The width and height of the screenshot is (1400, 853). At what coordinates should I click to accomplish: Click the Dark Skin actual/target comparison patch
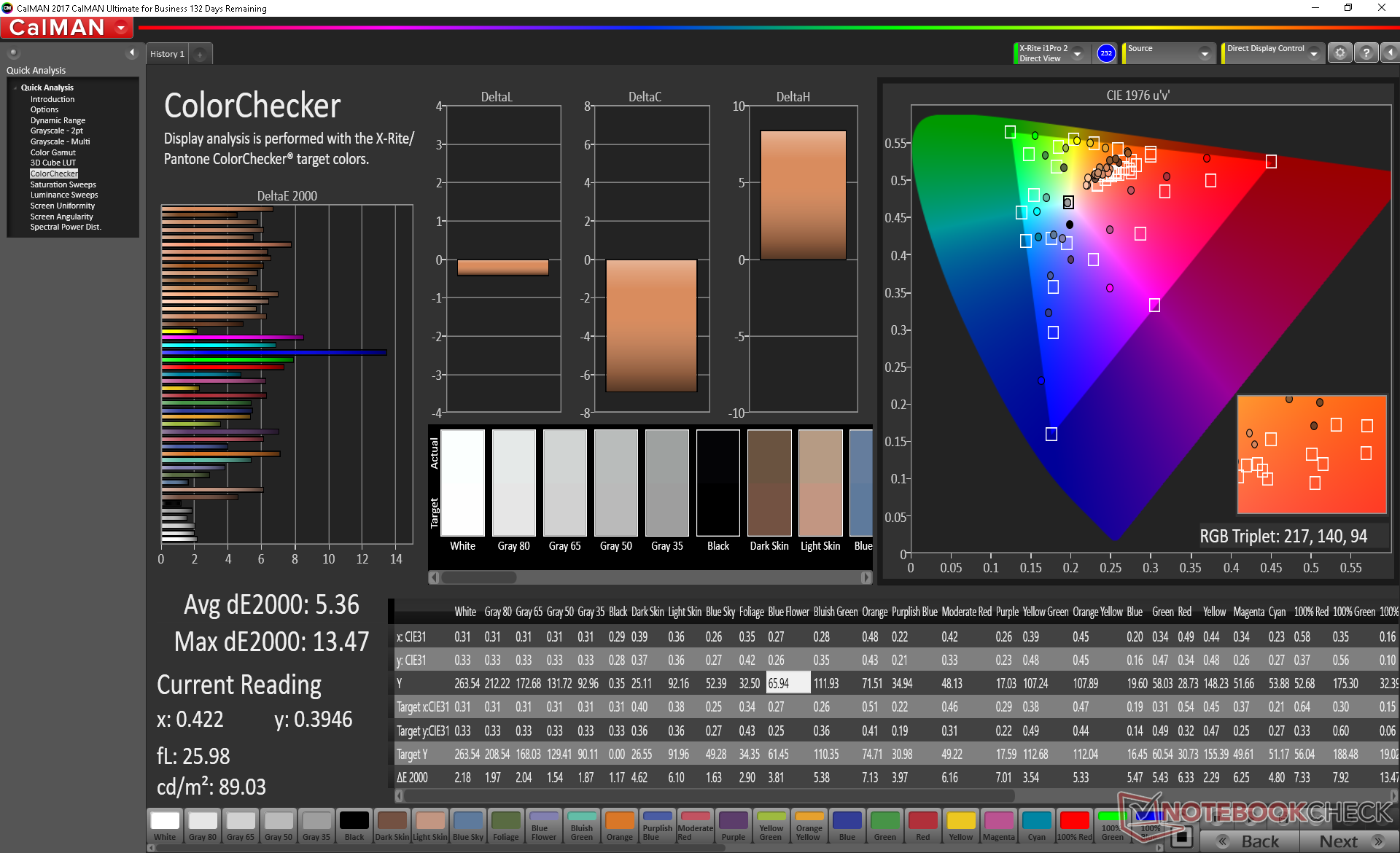(x=769, y=483)
